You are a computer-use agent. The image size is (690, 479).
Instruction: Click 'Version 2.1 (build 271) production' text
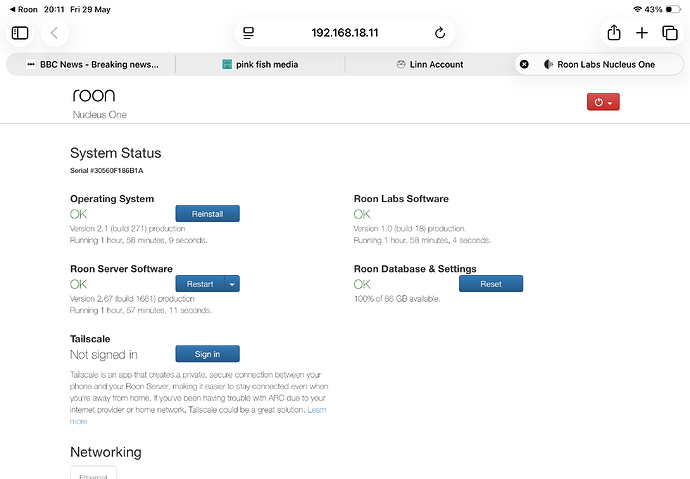128,229
